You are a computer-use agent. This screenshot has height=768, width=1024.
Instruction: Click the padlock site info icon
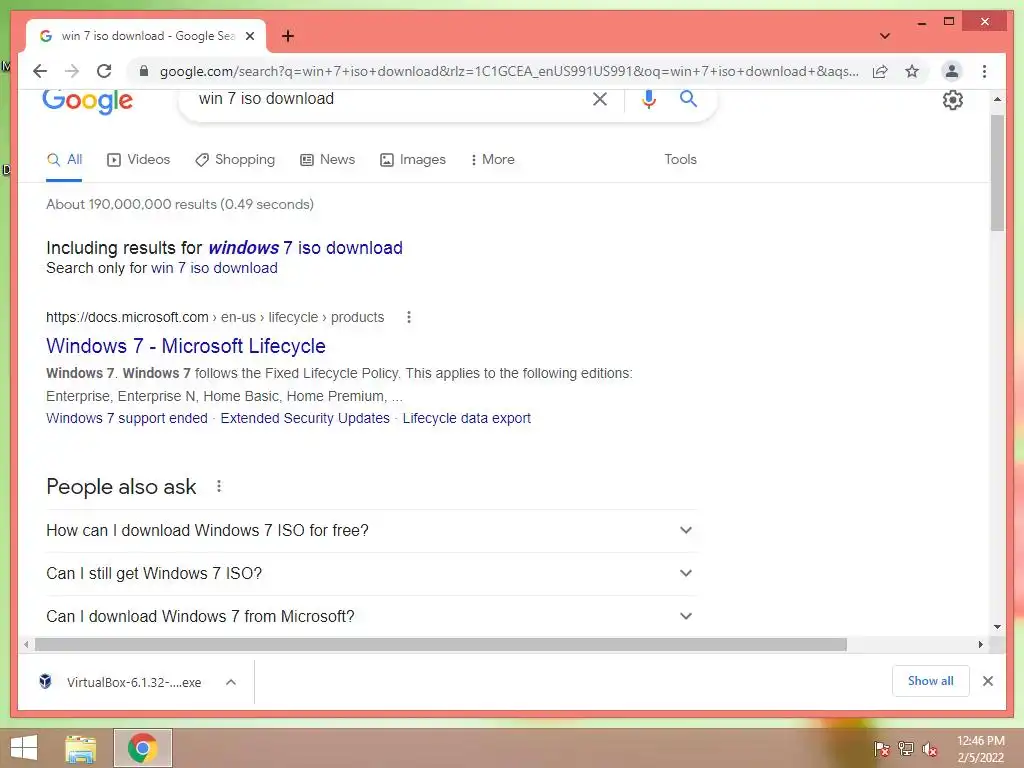[144, 71]
